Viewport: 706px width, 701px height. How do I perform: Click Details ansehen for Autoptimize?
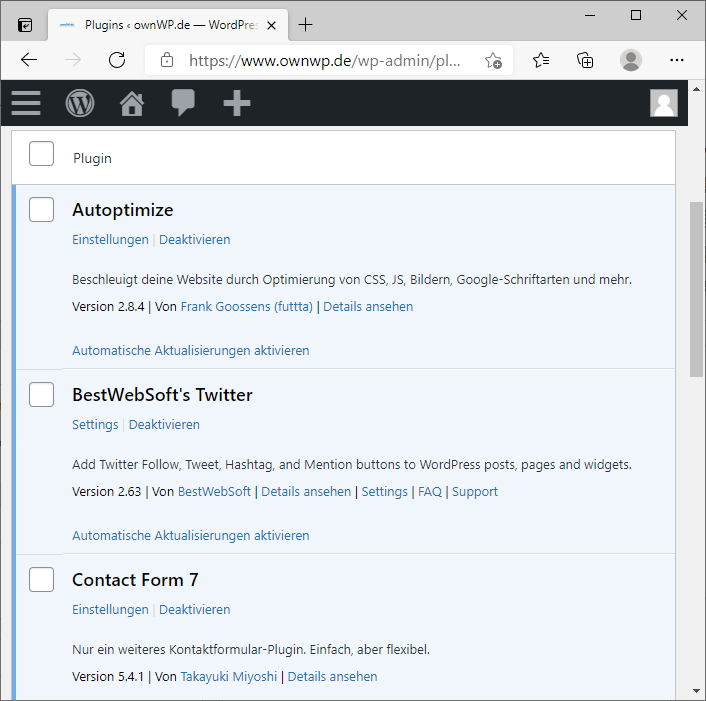(368, 307)
